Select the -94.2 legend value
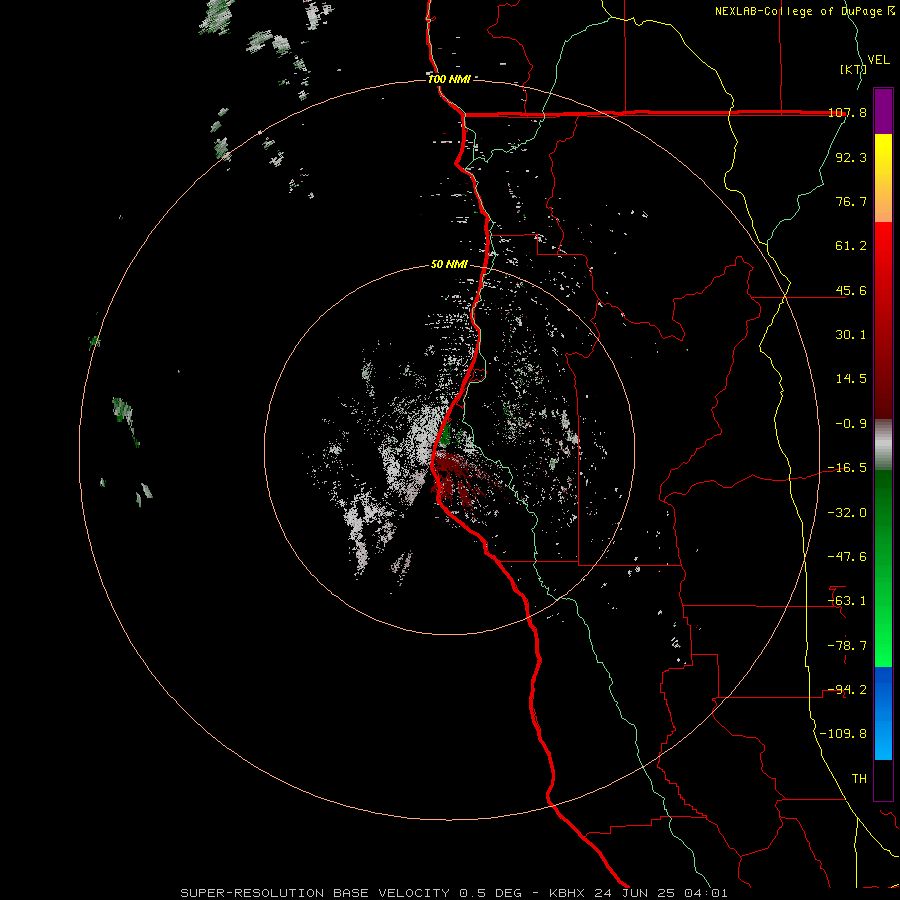 click(x=847, y=690)
